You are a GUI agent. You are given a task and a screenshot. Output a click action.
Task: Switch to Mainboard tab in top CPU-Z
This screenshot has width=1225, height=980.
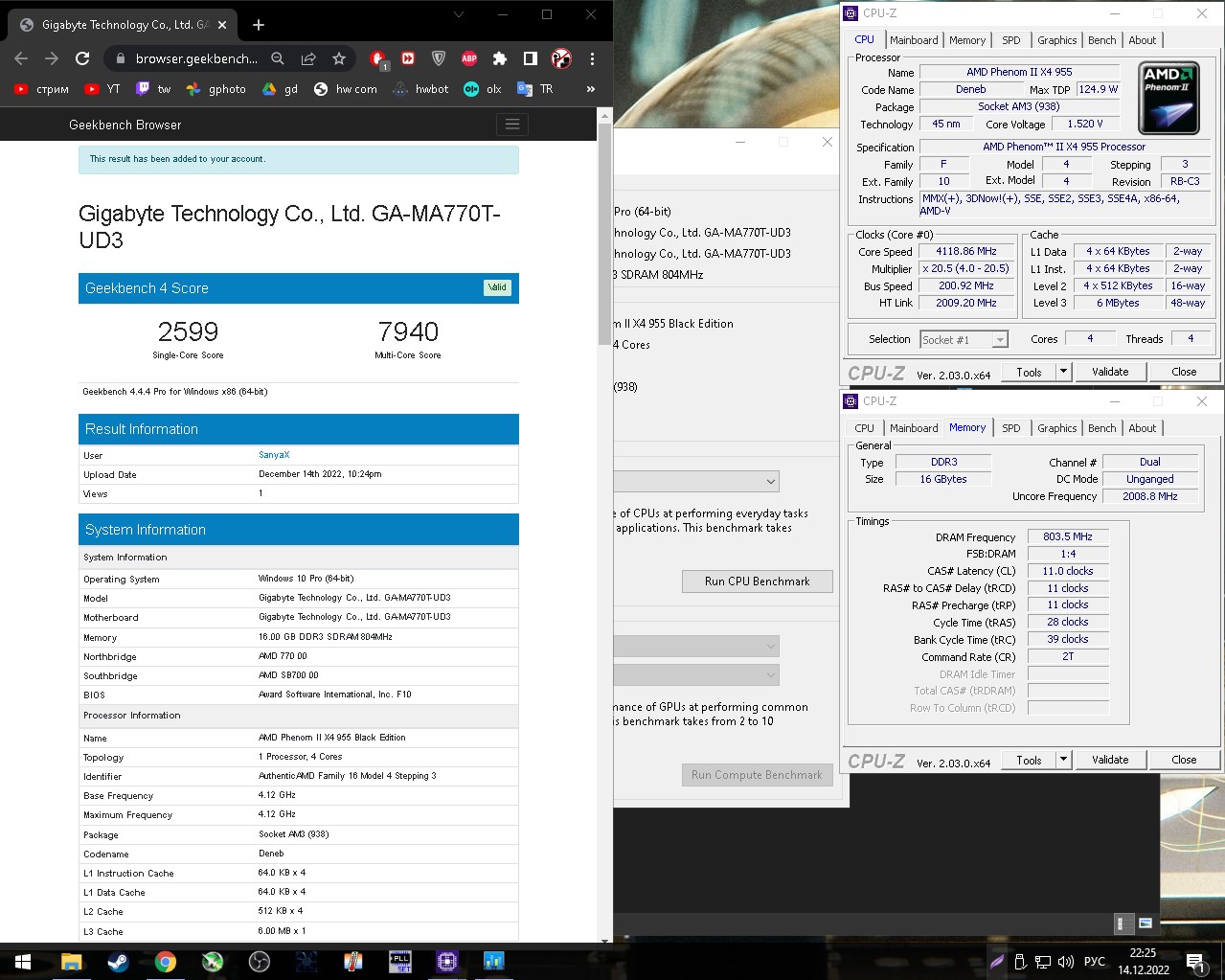coord(914,40)
